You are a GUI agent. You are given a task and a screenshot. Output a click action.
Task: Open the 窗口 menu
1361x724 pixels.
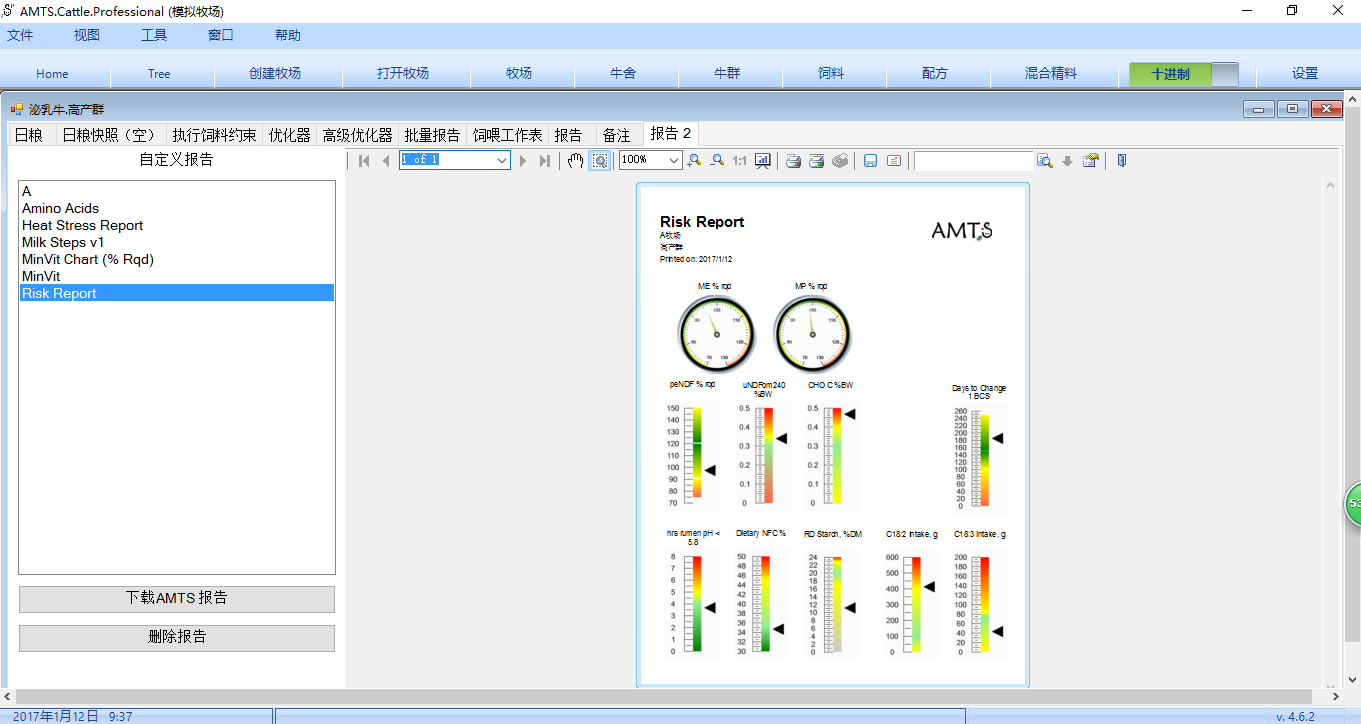click(x=221, y=35)
